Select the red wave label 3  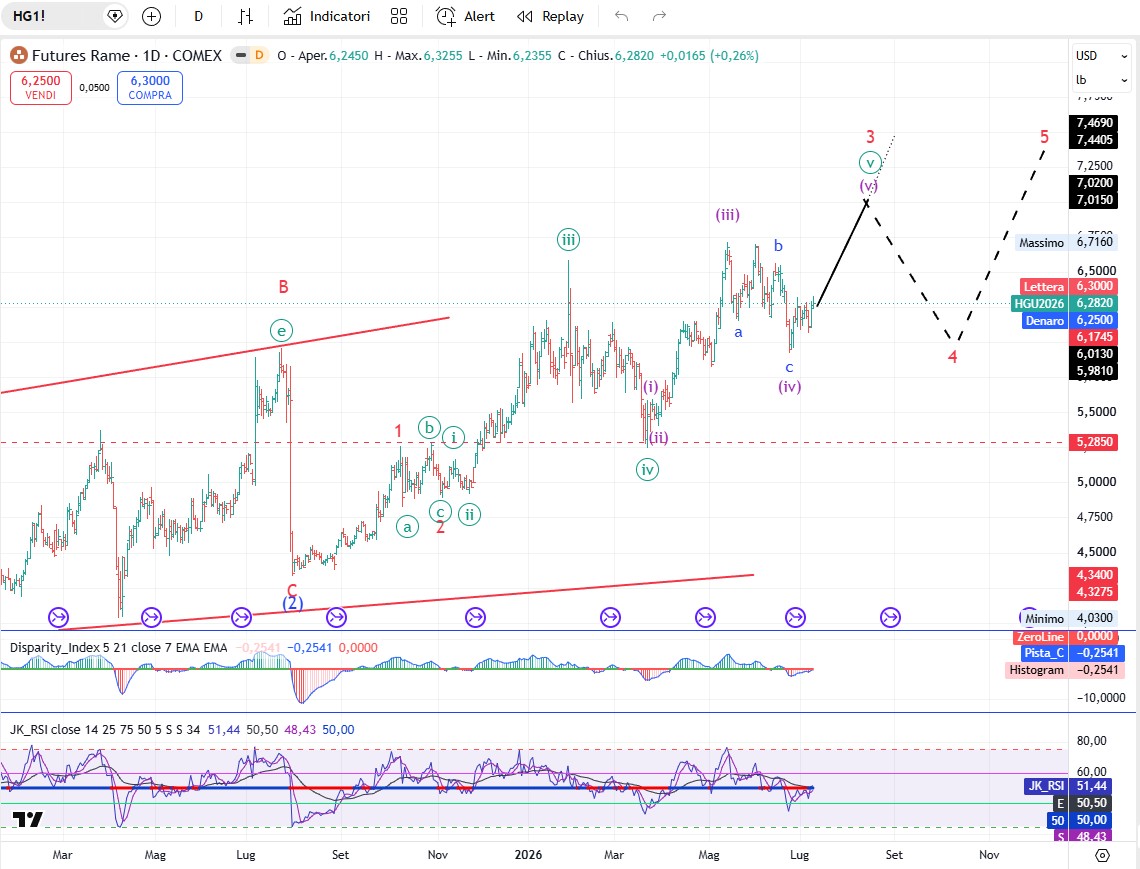(870, 137)
